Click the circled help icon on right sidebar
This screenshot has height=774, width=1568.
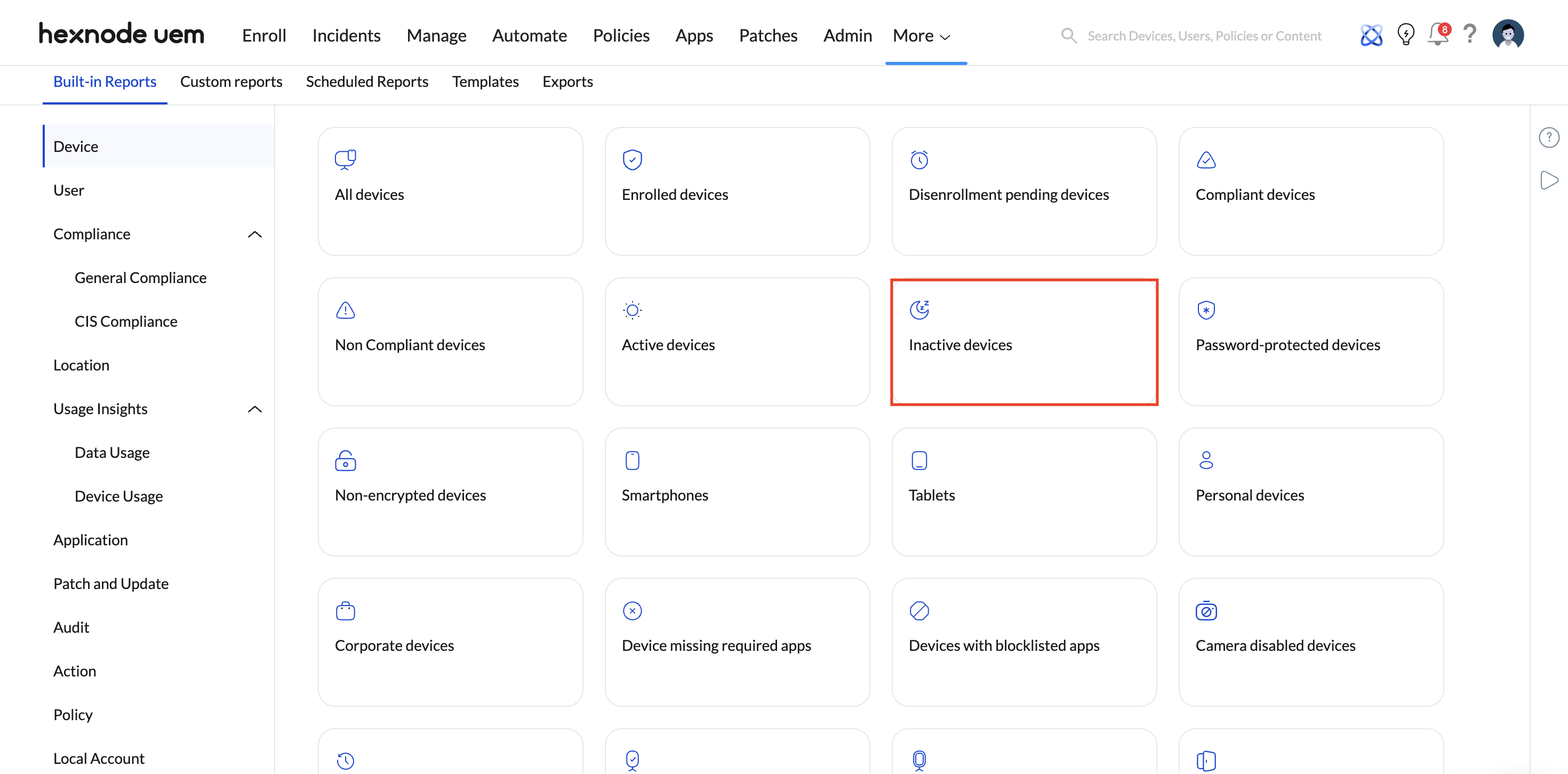[x=1548, y=138]
